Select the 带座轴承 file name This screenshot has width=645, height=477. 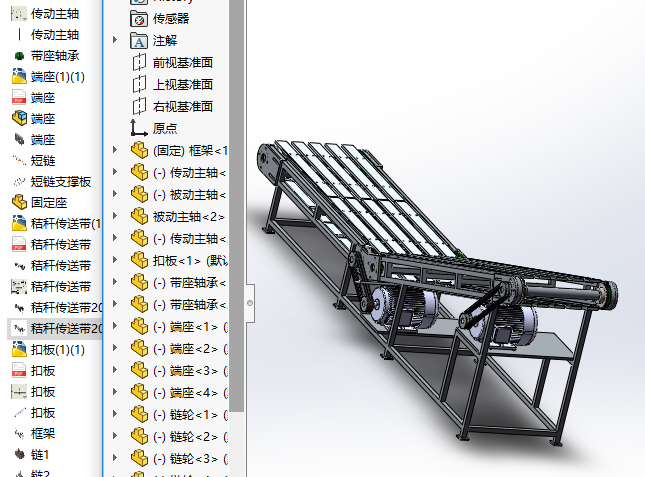55,56
